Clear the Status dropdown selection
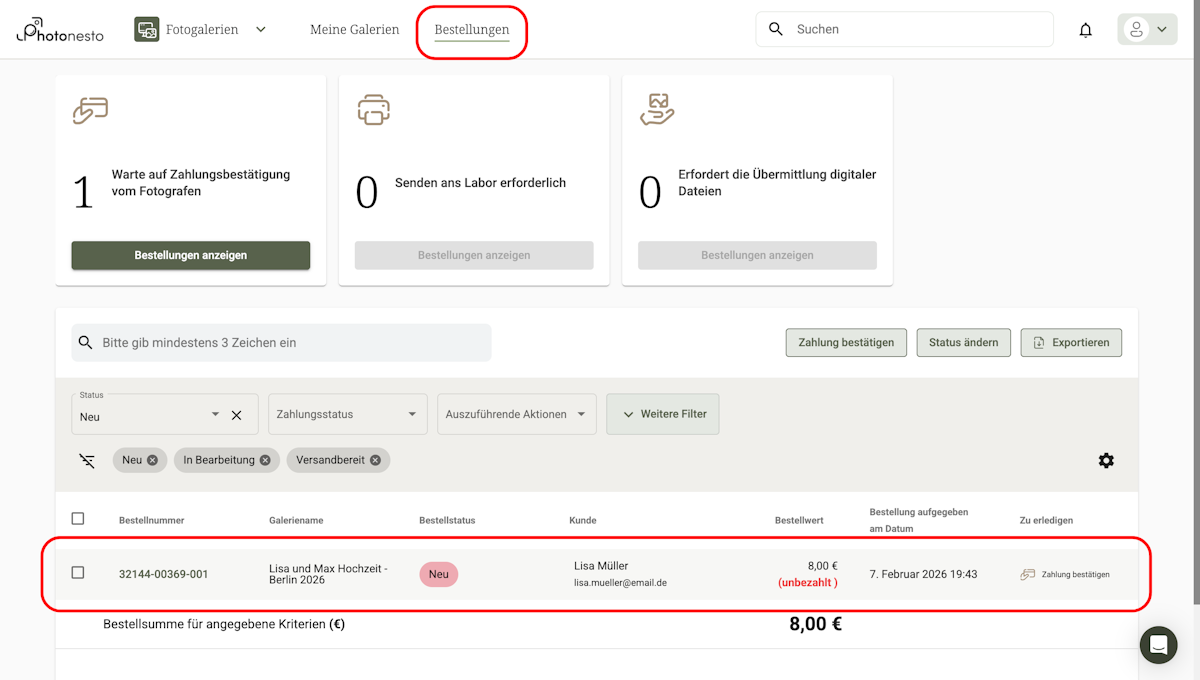Image resolution: width=1200 pixels, height=680 pixels. tap(237, 415)
